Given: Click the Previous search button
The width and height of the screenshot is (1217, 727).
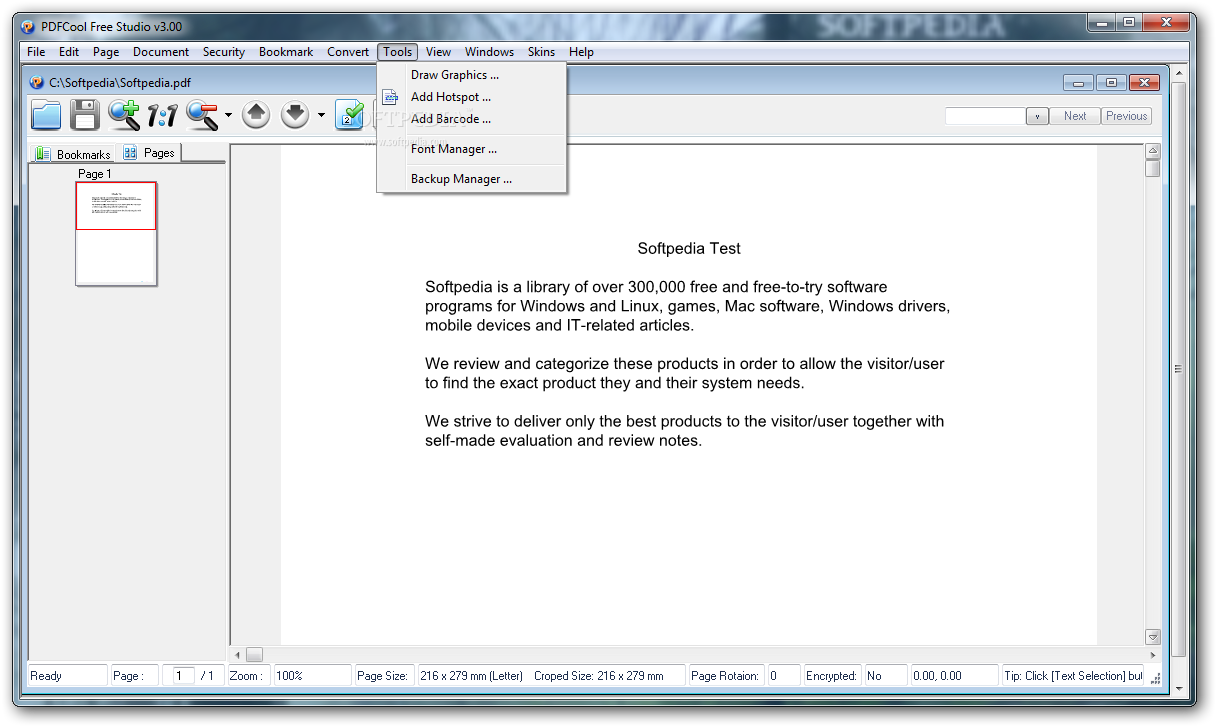Looking at the screenshot, I should click(1126, 116).
